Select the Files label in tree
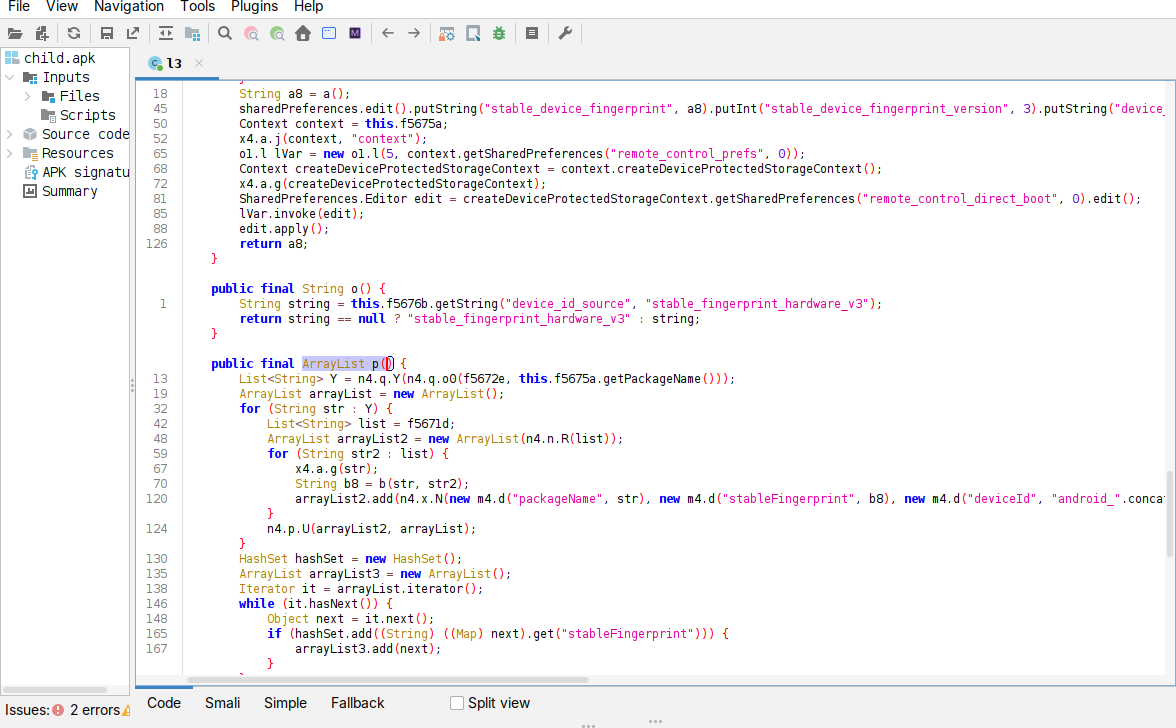Viewport: 1176px width, 728px height. click(80, 96)
